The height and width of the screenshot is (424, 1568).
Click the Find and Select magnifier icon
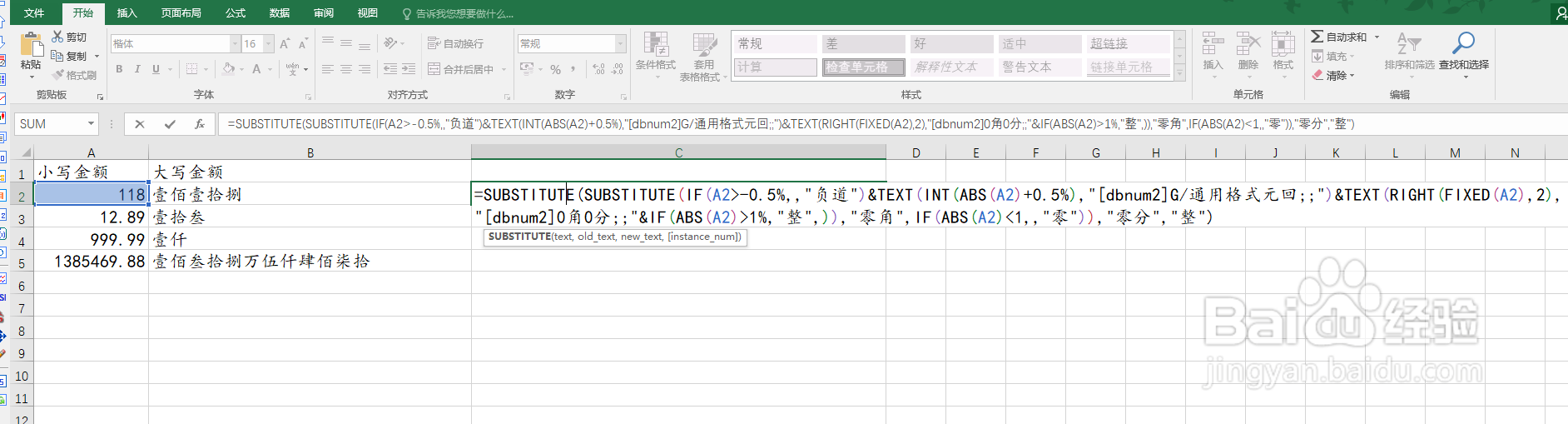click(1463, 43)
